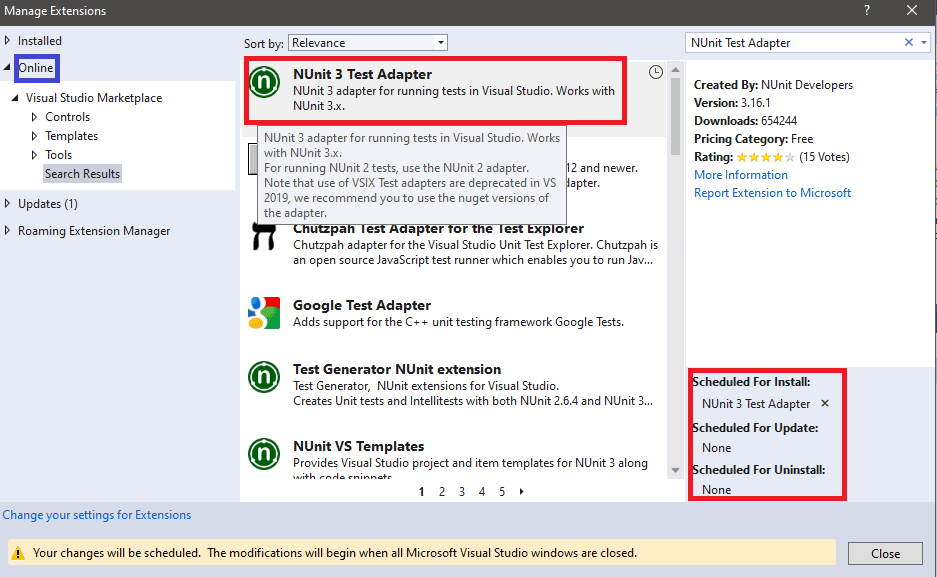Collapse the Visual Studio Marketplace node
The width and height of the screenshot is (937, 577).
coord(12,97)
